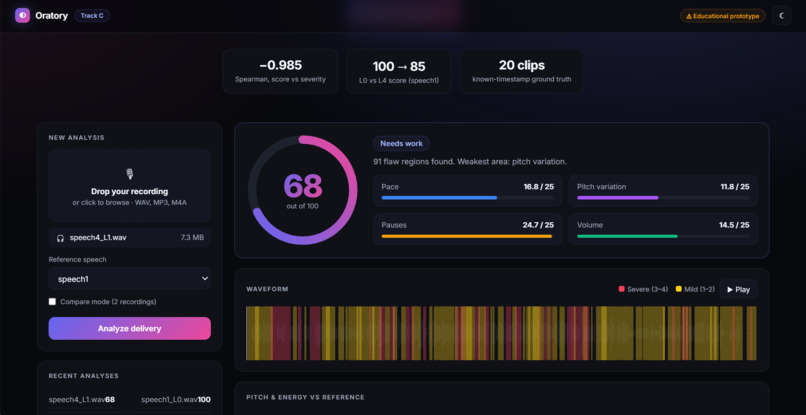This screenshot has height=415, width=806.
Task: Click the 14.5 / 25 Volume value
Action: pos(734,225)
